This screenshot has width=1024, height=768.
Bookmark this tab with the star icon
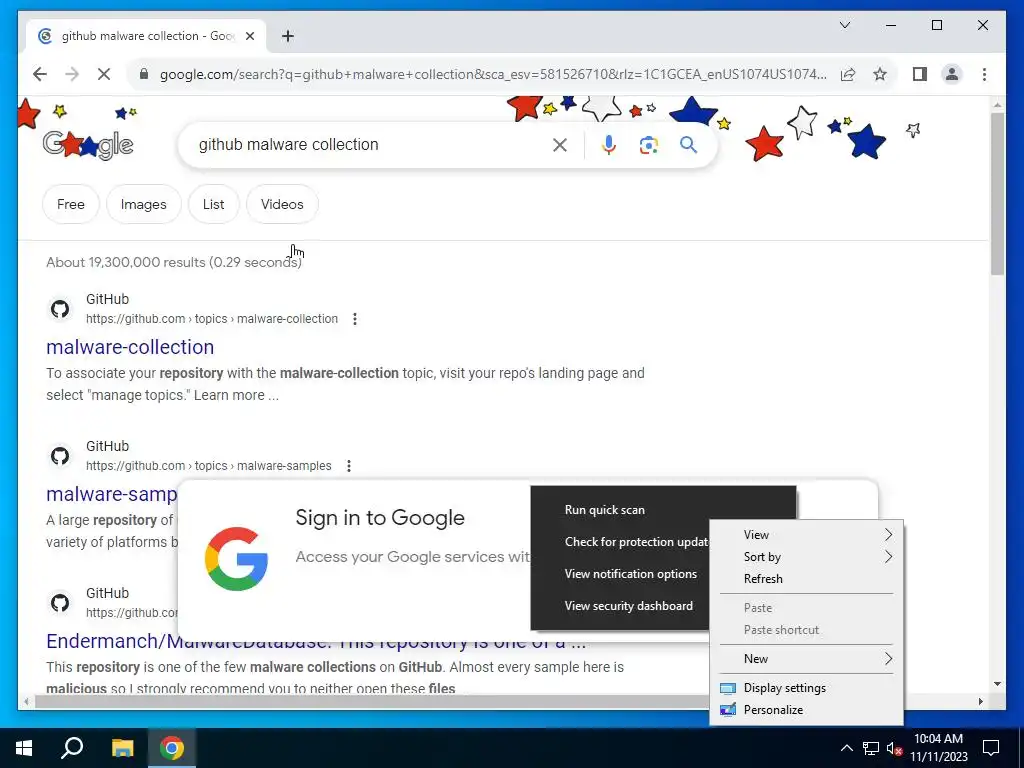tap(880, 74)
